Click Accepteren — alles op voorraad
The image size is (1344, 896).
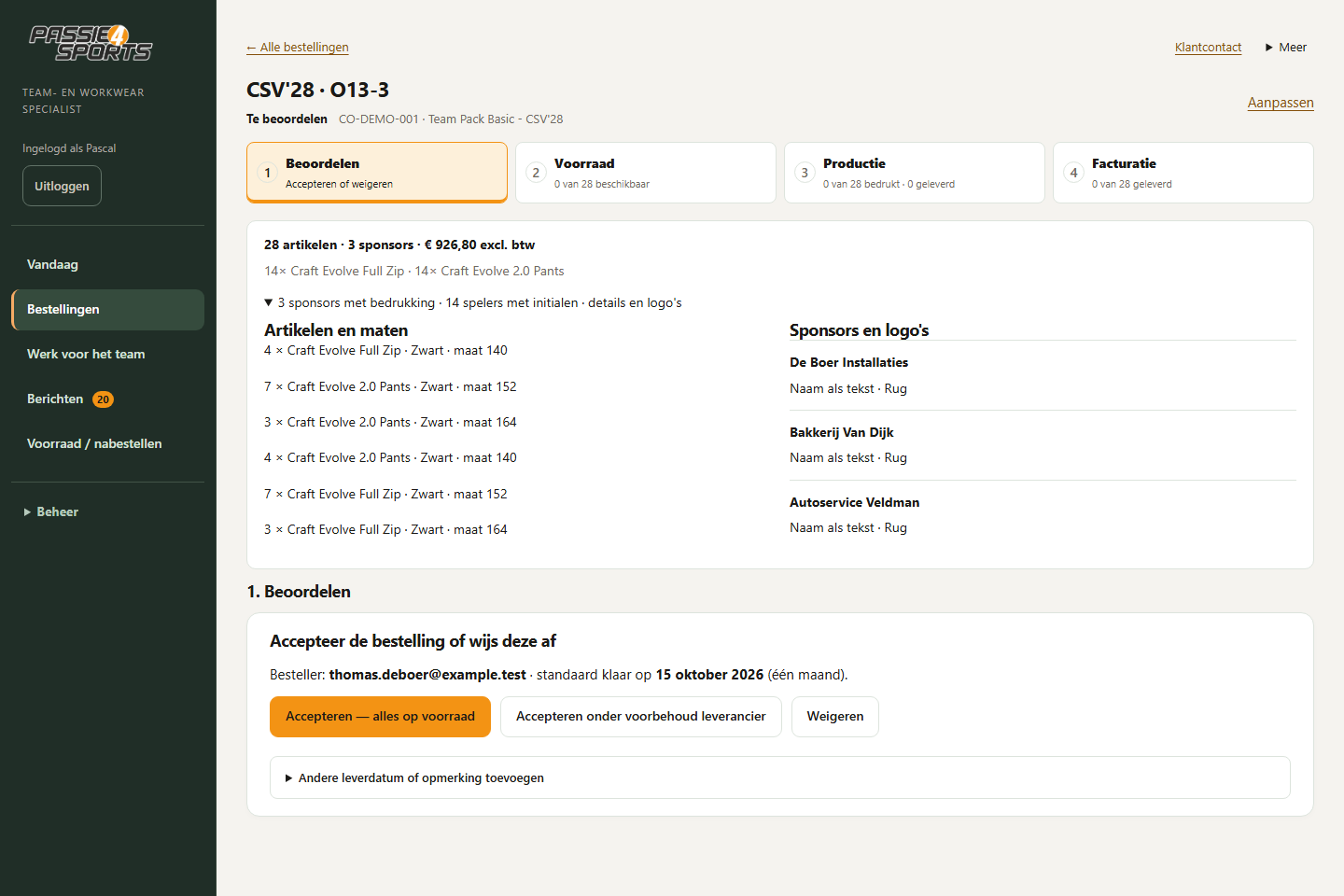click(x=380, y=717)
